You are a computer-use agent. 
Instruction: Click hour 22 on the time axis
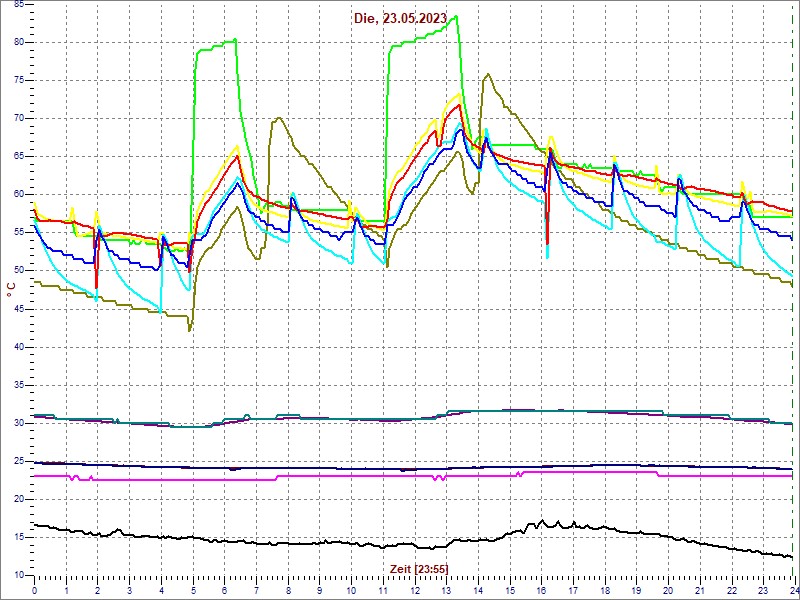pyautogui.click(x=730, y=590)
